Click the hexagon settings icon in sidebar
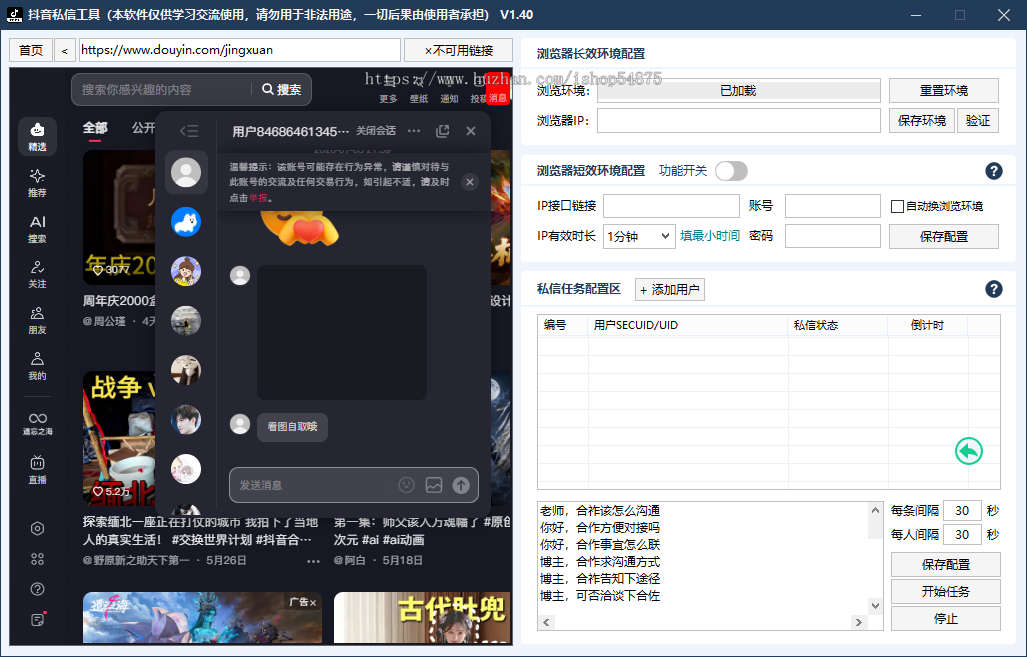The image size is (1027, 657). click(37, 529)
